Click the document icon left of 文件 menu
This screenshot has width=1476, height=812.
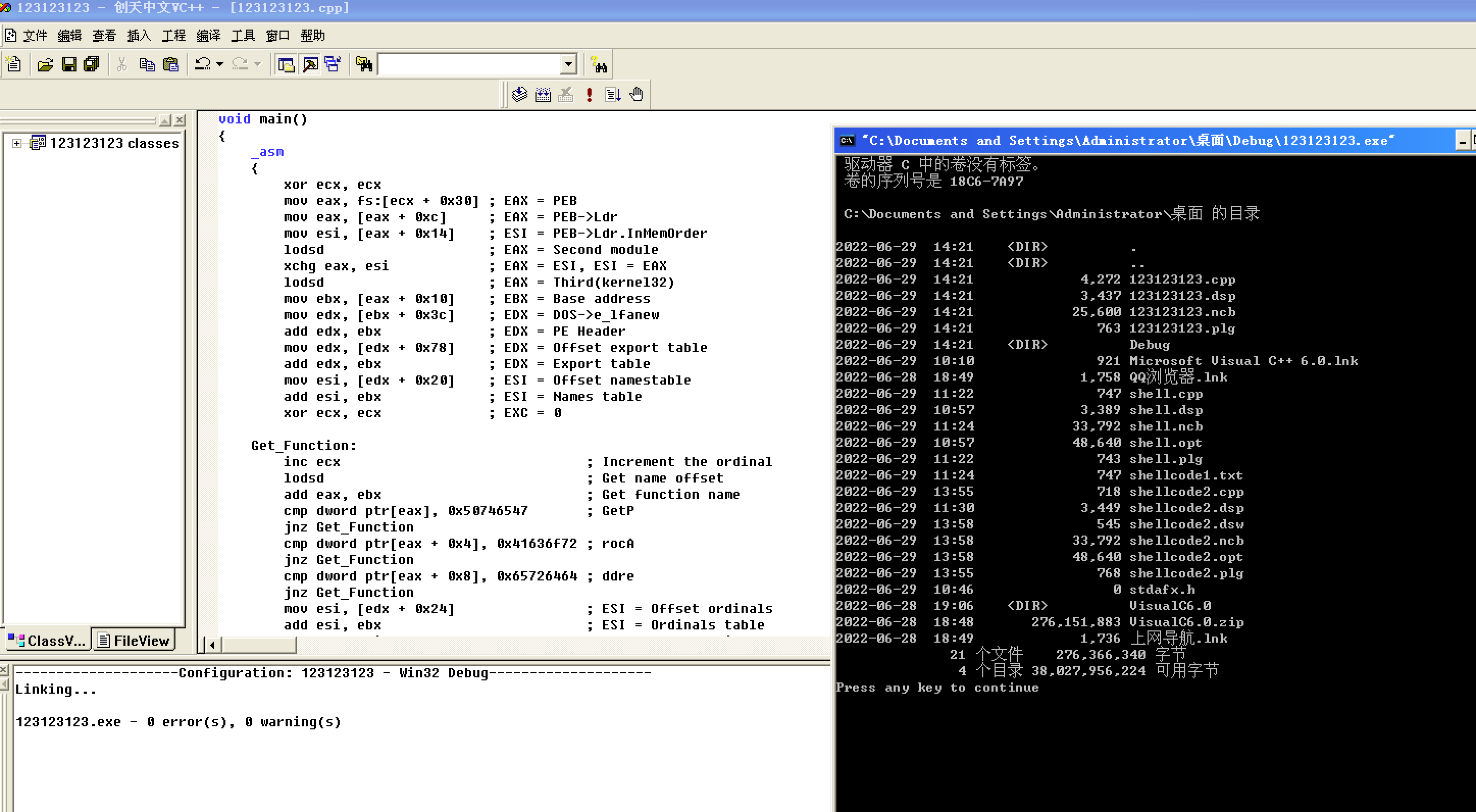10,36
